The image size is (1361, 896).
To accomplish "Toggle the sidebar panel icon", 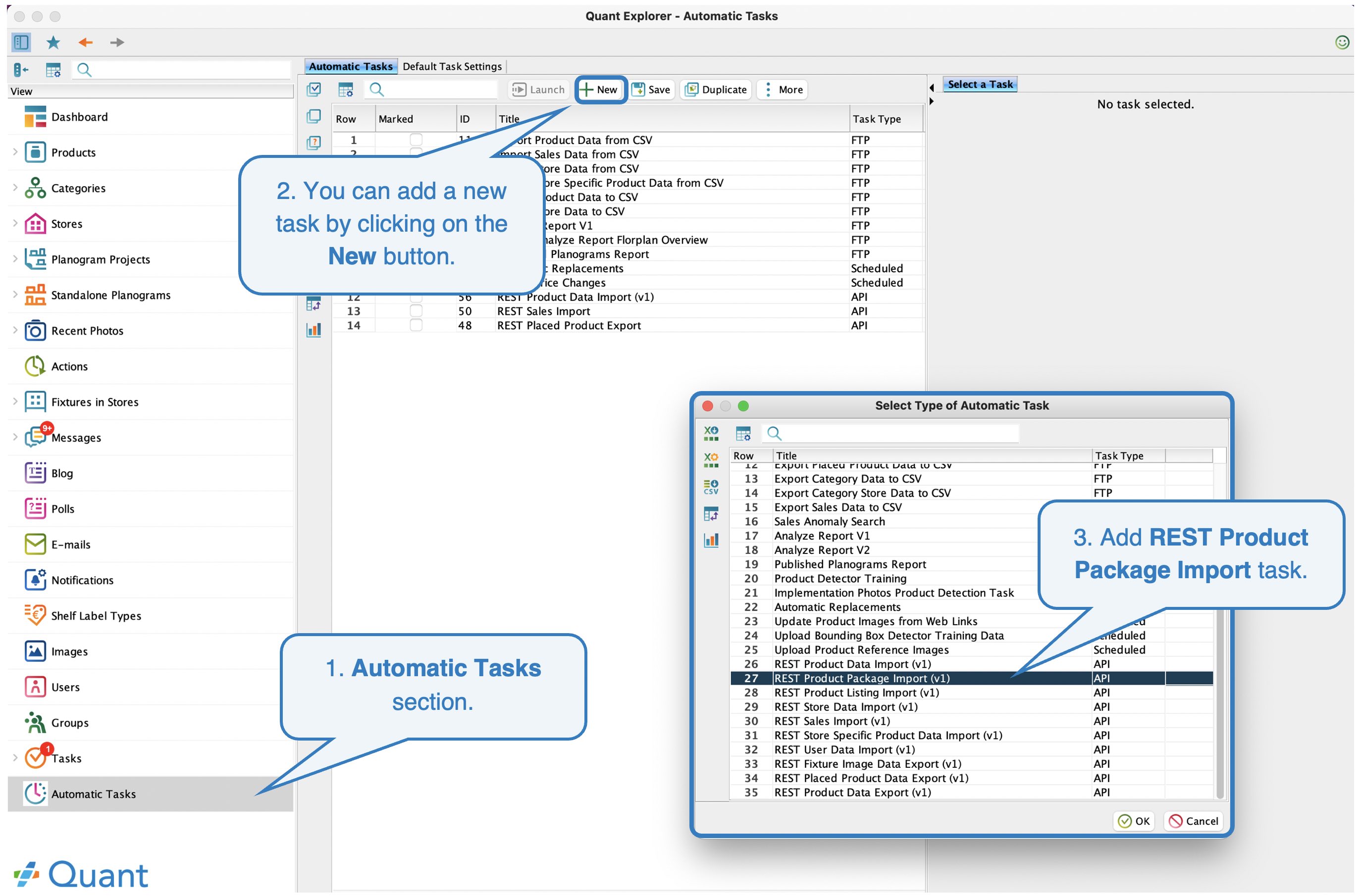I will coord(21,42).
